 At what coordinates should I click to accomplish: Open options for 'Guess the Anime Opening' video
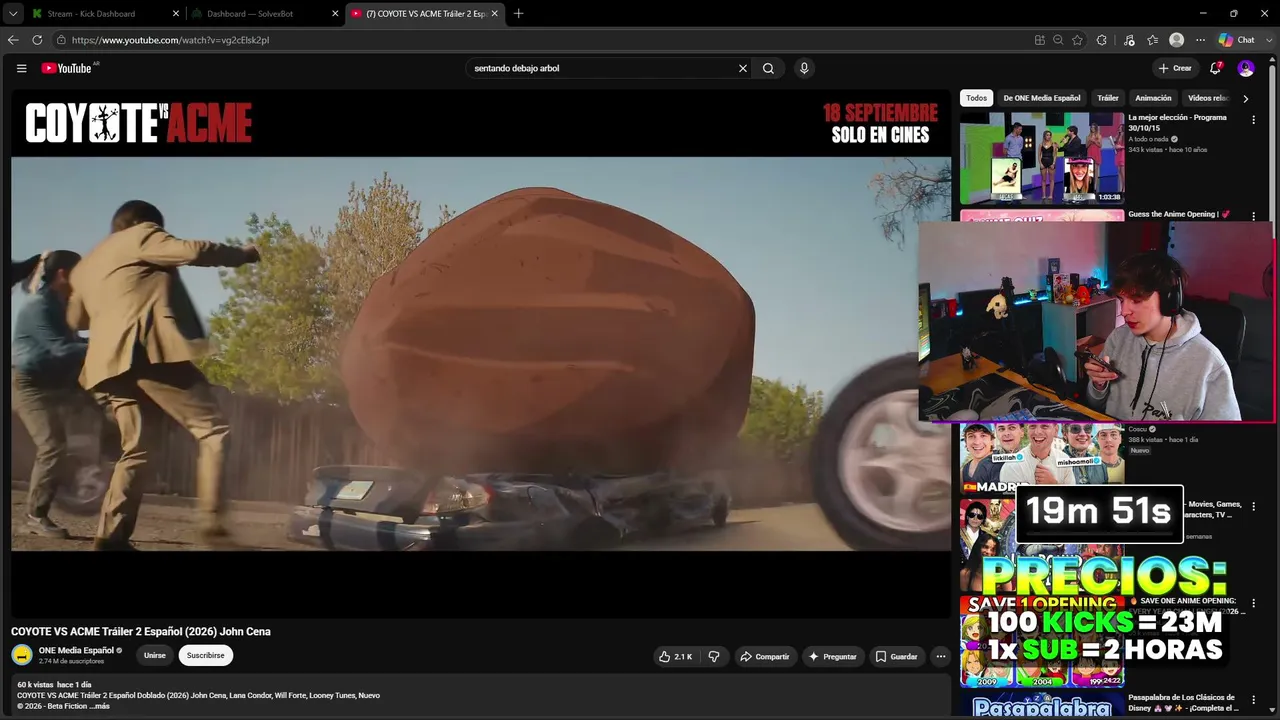[1253, 216]
